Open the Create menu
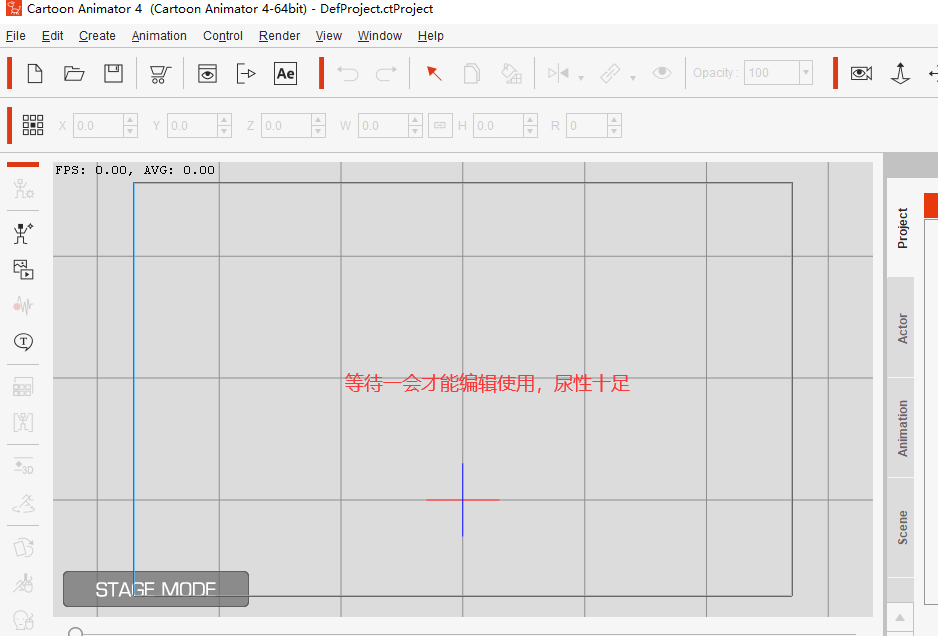The width and height of the screenshot is (938, 636). (98, 36)
